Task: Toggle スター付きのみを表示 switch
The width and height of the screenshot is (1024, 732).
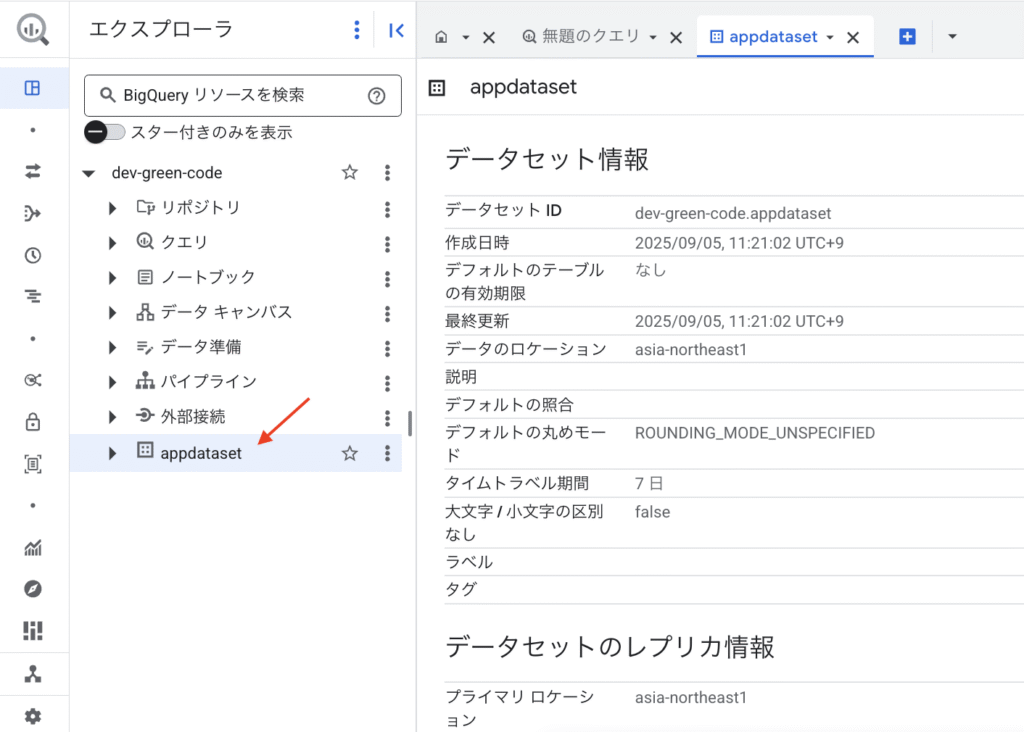Action: pos(105,132)
